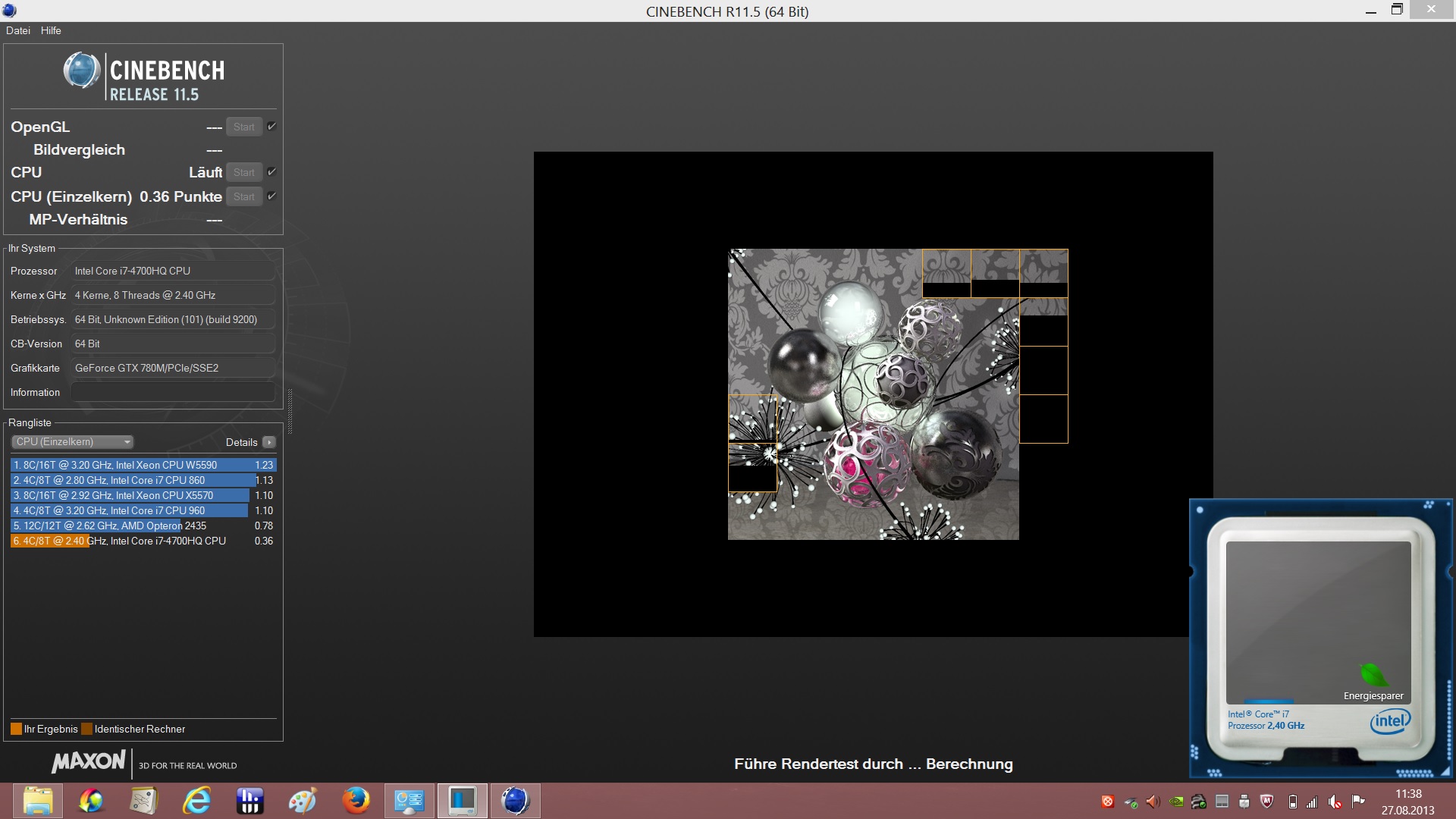Click the Cinebench logo sphere icon

[82, 71]
